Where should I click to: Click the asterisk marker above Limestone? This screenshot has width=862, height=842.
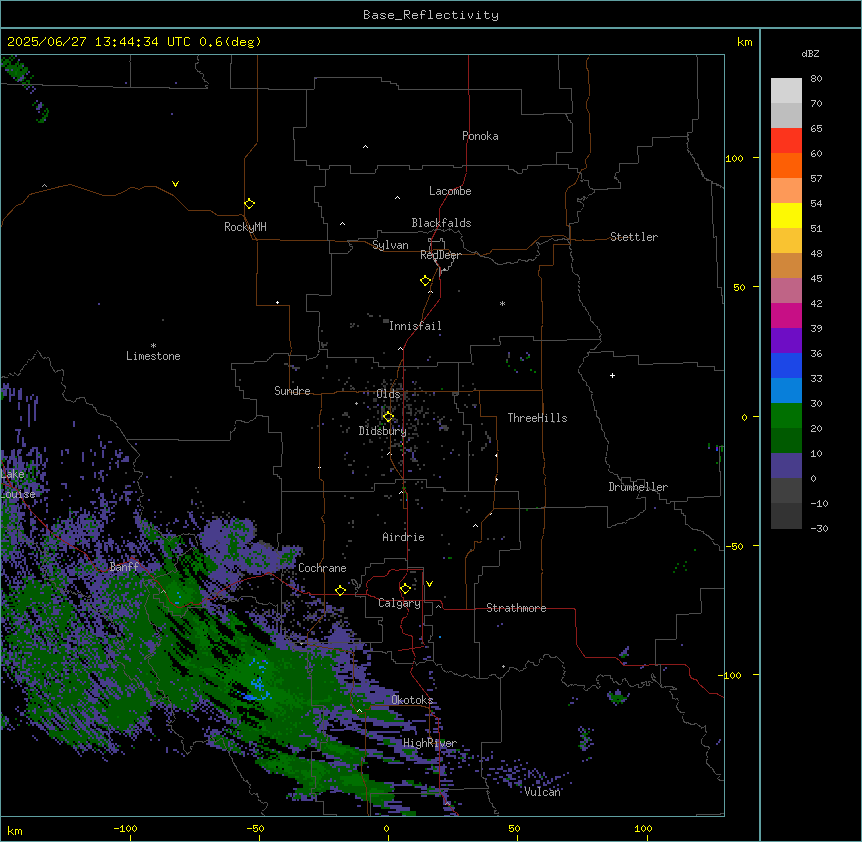[x=153, y=346]
